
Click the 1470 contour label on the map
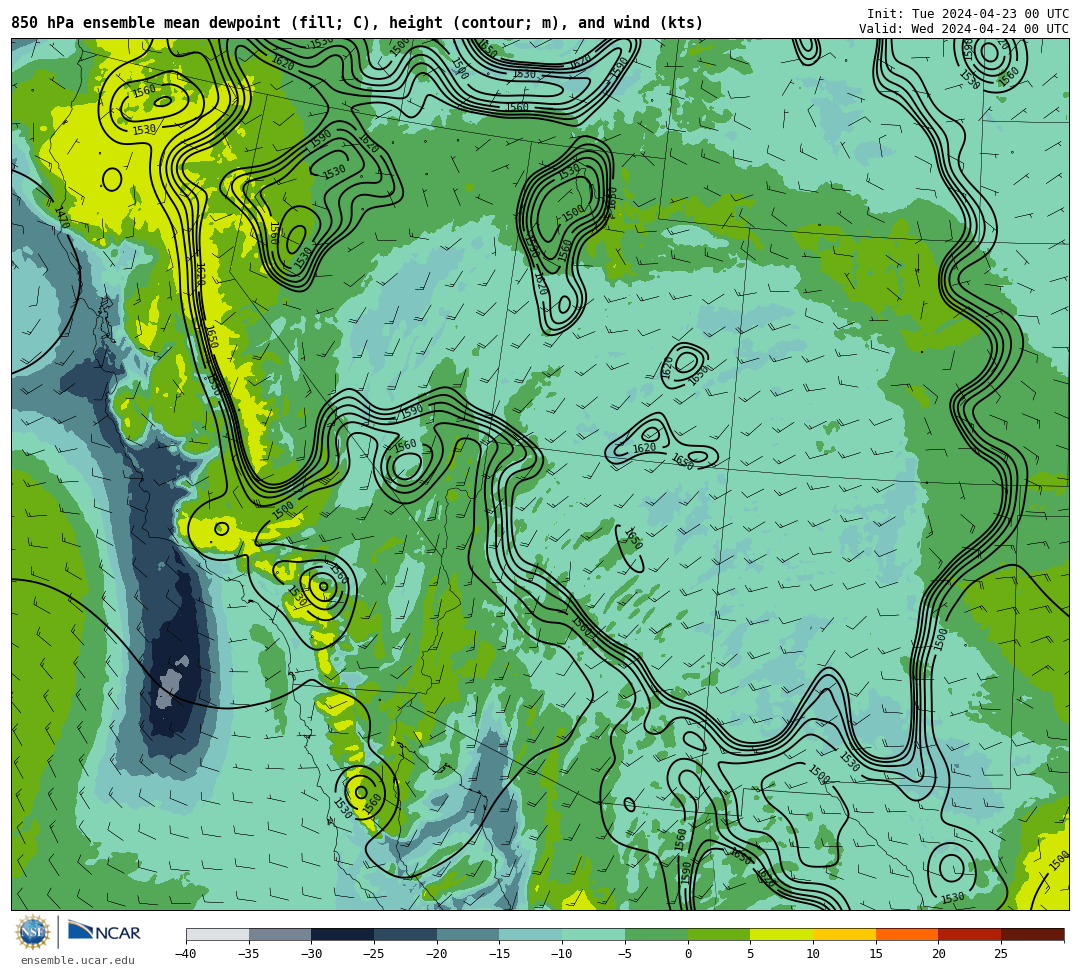[x=61, y=217]
